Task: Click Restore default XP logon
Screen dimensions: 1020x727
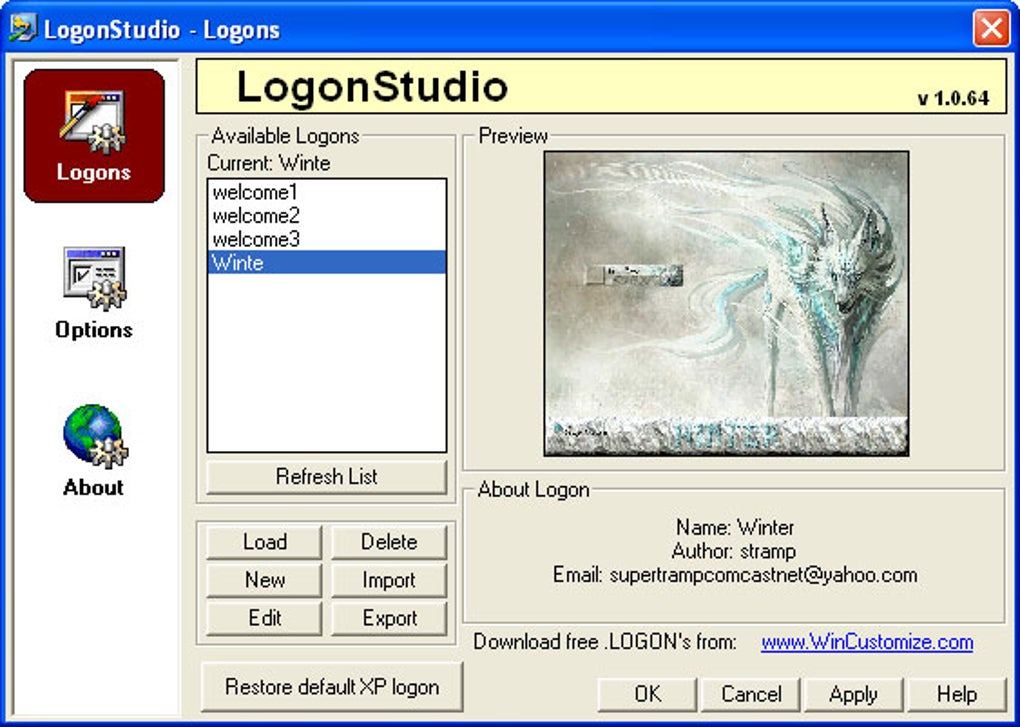Action: pos(332,687)
